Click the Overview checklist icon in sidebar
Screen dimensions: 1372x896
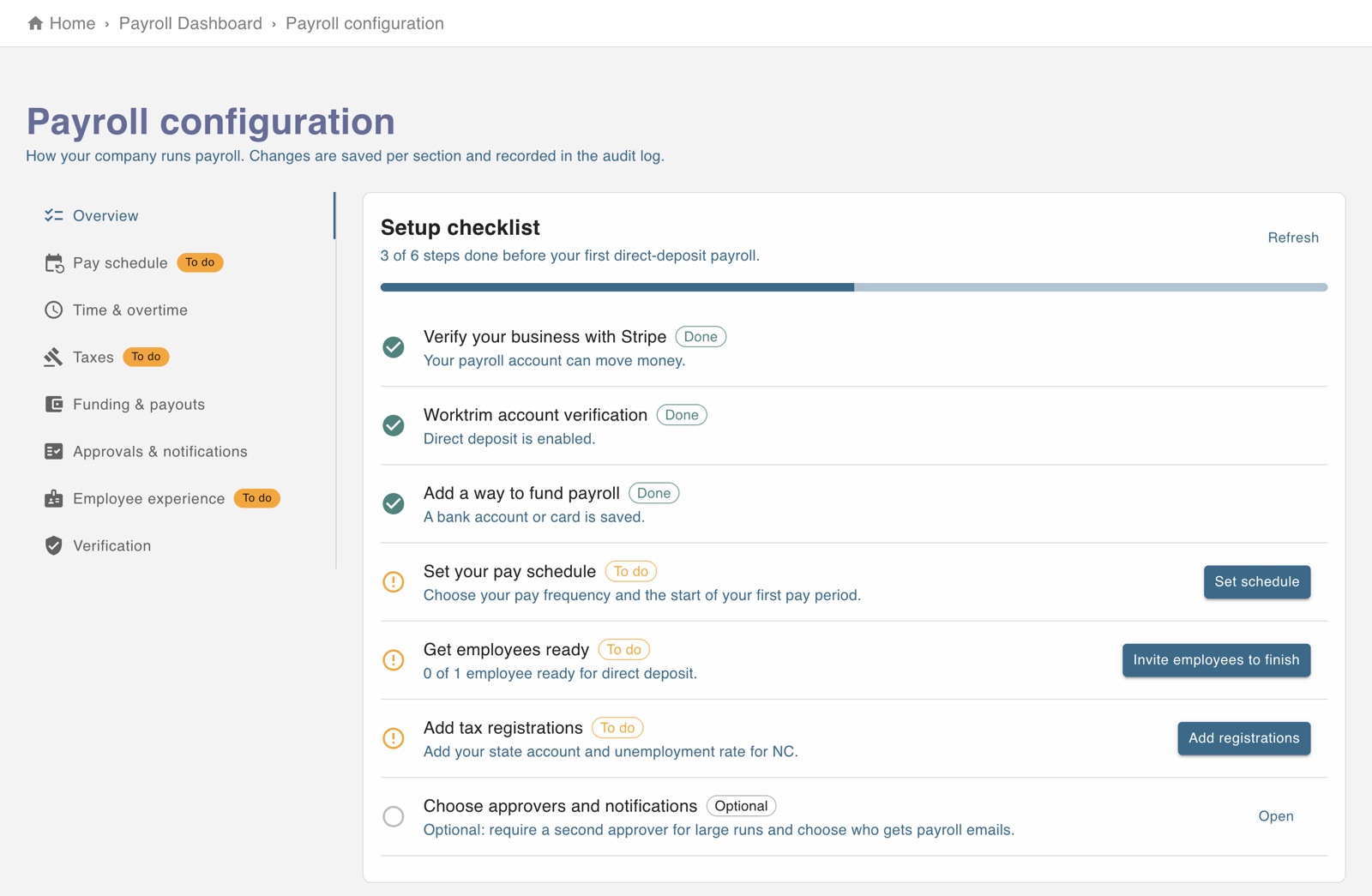pyautogui.click(x=54, y=215)
